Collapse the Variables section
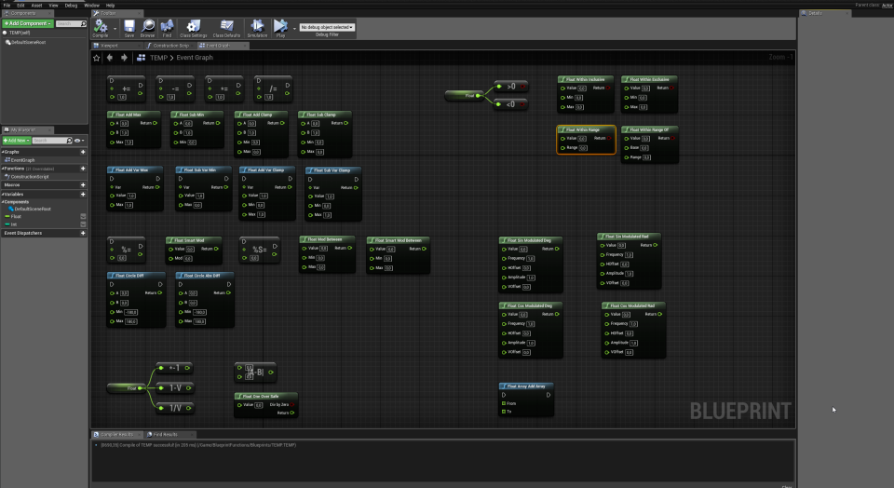This screenshot has width=894, height=488. pyautogui.click(x=3, y=194)
